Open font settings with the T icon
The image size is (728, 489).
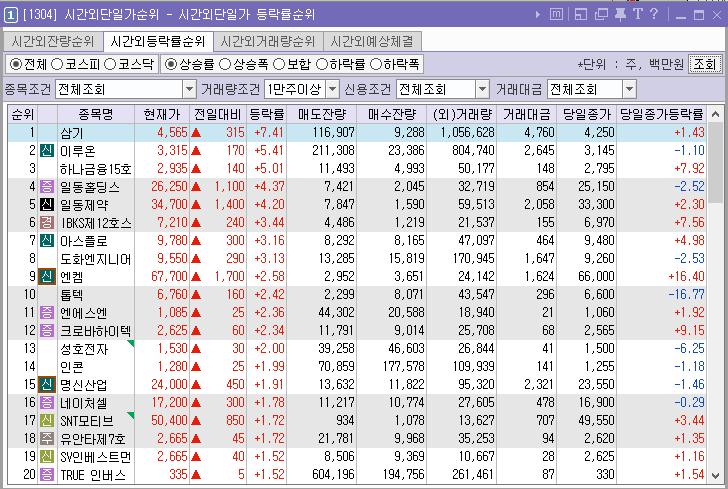point(638,14)
